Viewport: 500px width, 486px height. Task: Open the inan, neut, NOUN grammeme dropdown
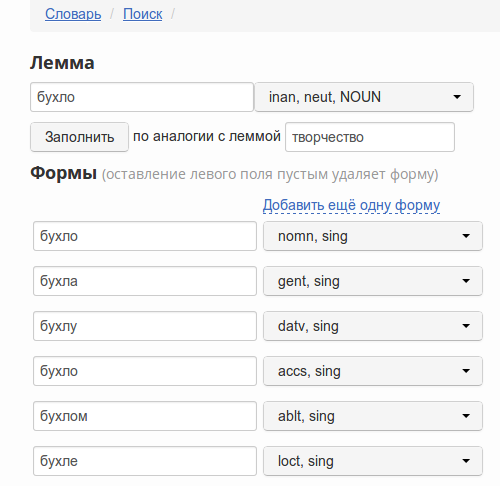[364, 97]
